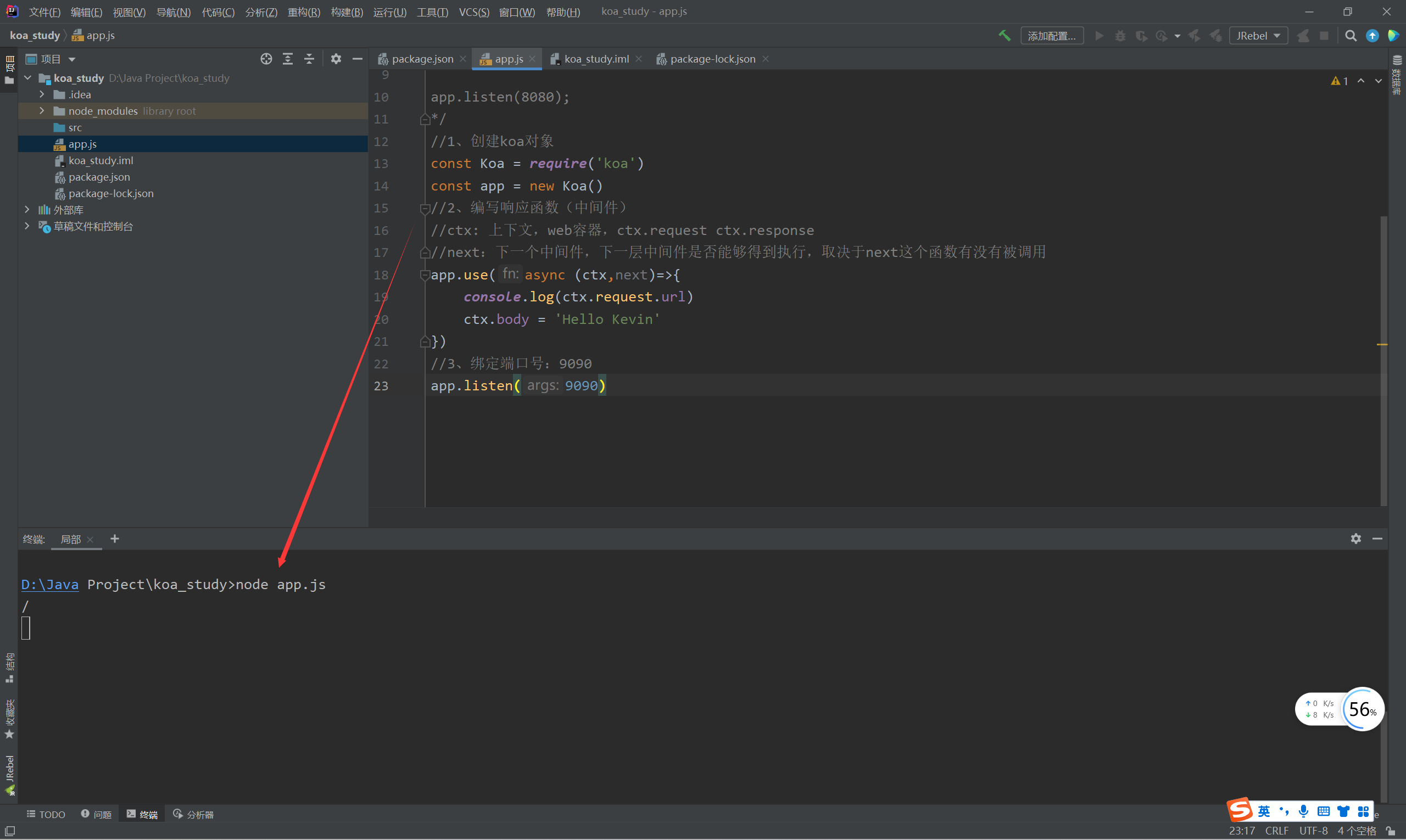Click Collapse all in project panel
The image size is (1406, 840).
point(309,59)
